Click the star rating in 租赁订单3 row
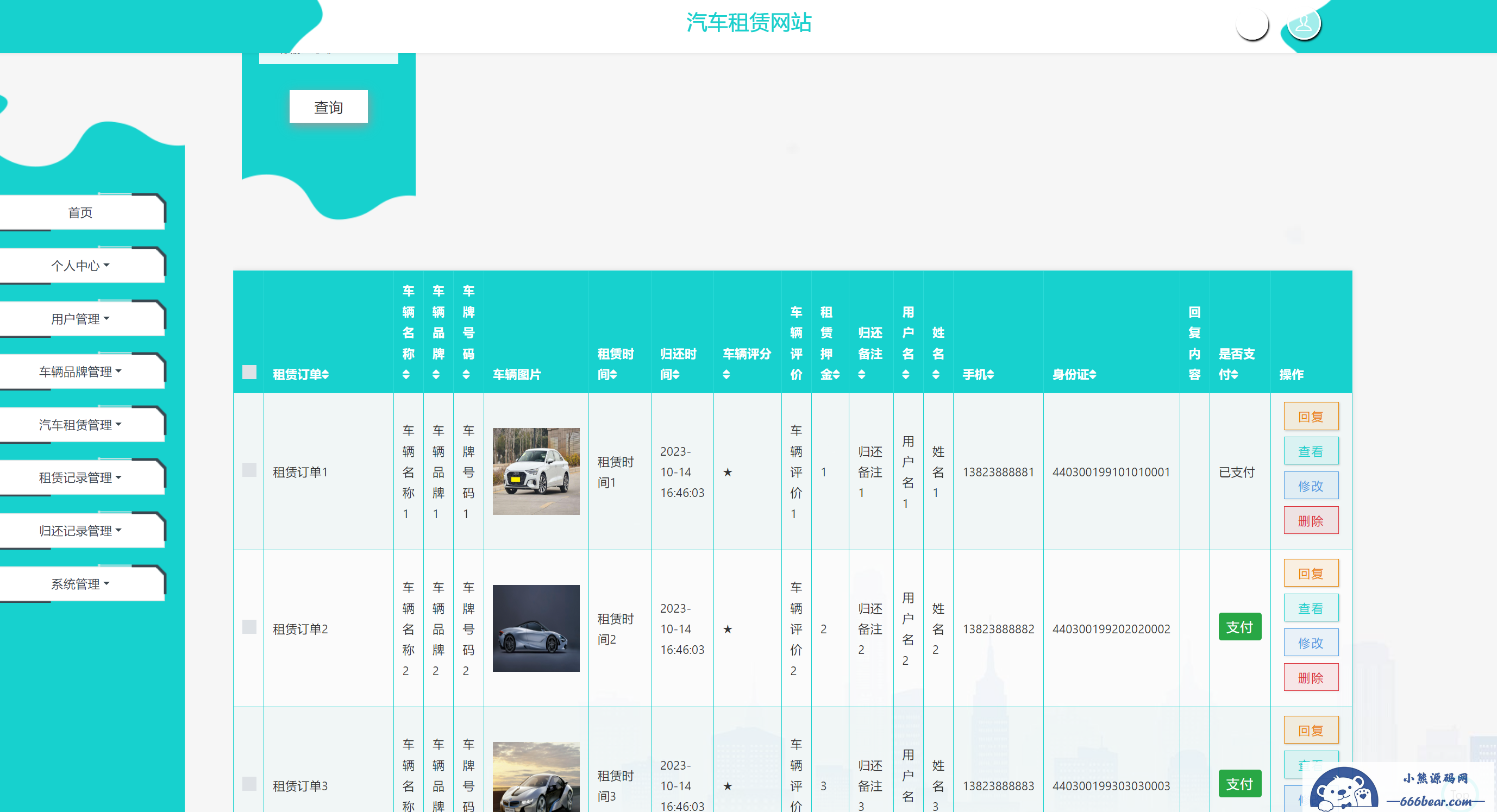 click(728, 786)
